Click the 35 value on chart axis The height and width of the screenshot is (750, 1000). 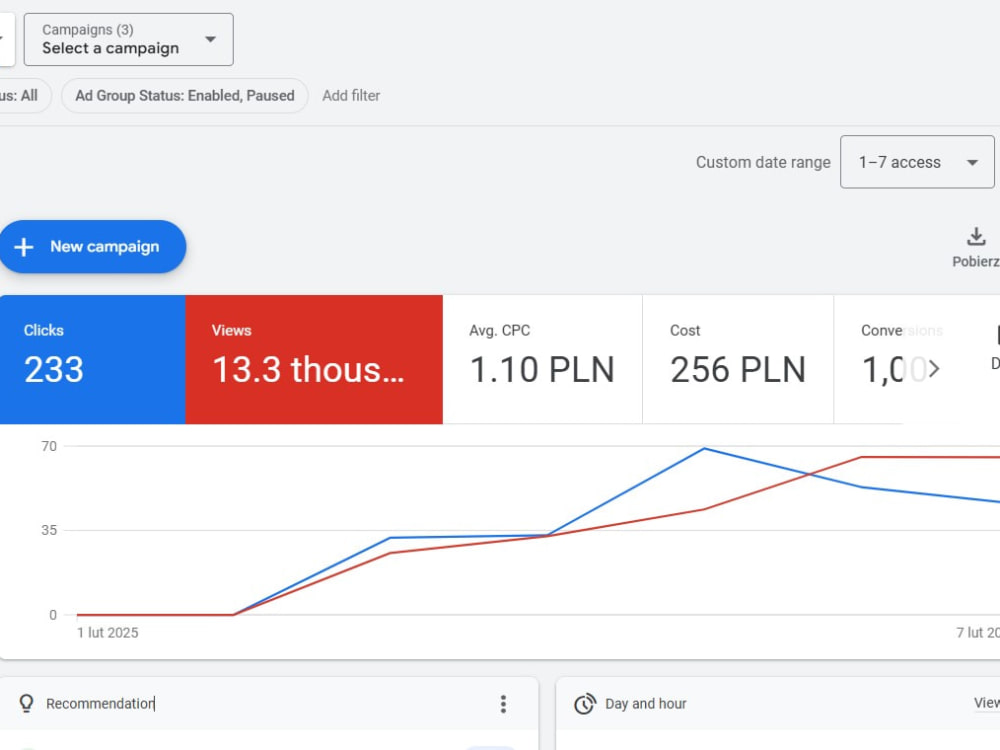pos(49,531)
